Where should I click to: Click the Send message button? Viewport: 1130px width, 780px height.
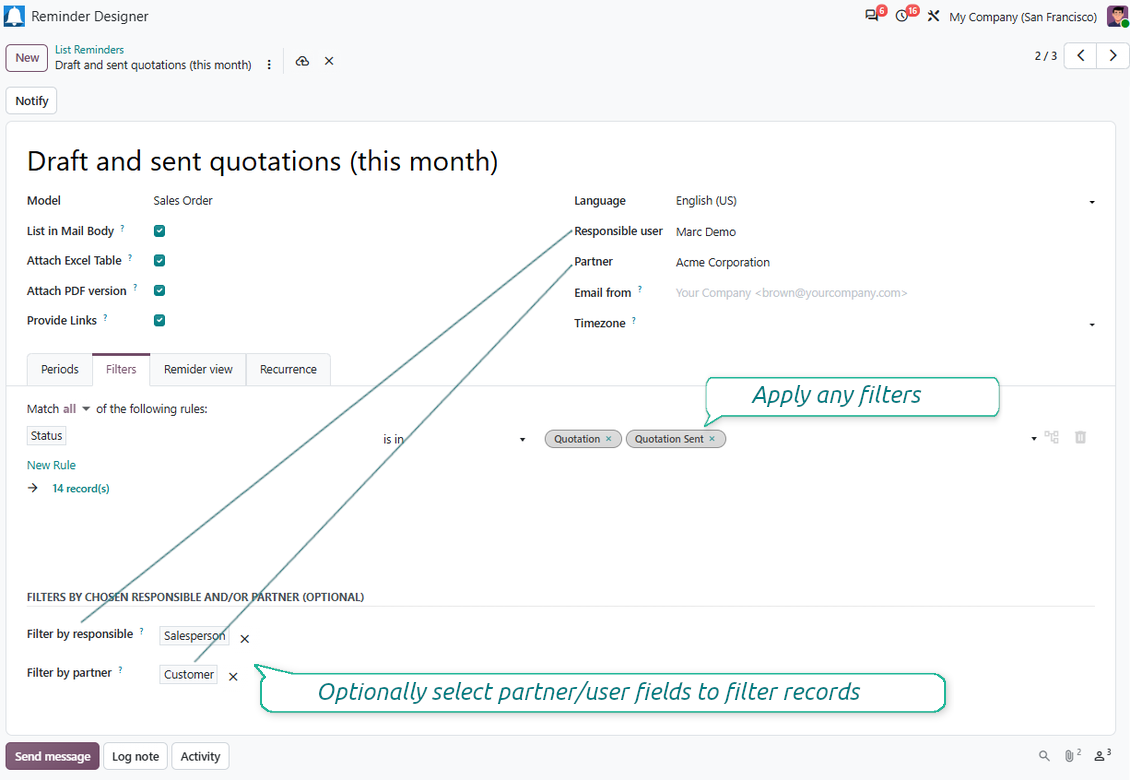(53, 756)
